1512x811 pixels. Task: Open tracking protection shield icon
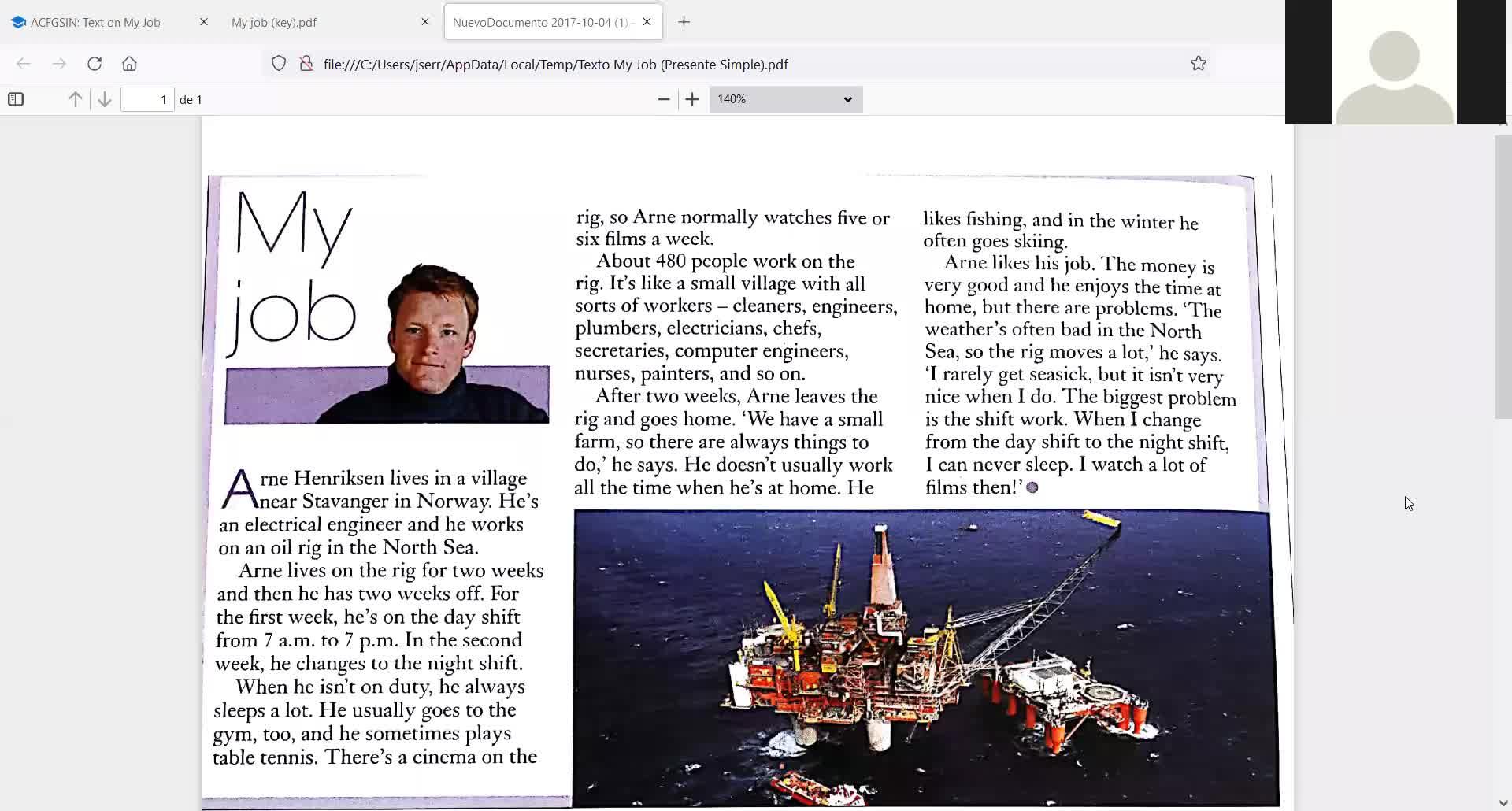pyautogui.click(x=279, y=64)
